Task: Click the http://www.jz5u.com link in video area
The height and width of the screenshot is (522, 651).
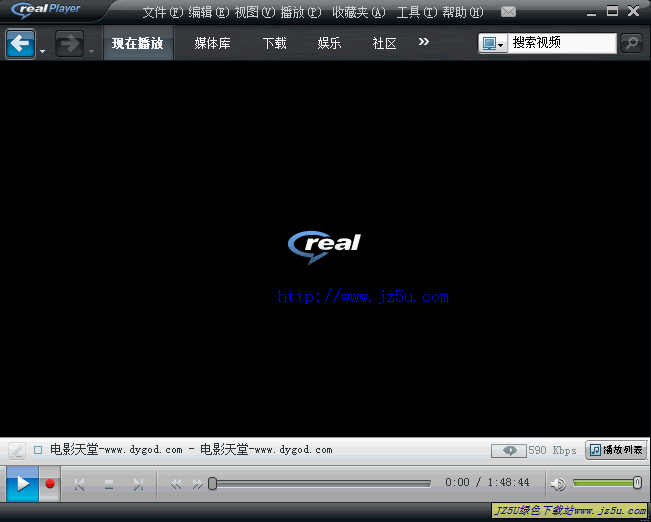Action: point(363,297)
